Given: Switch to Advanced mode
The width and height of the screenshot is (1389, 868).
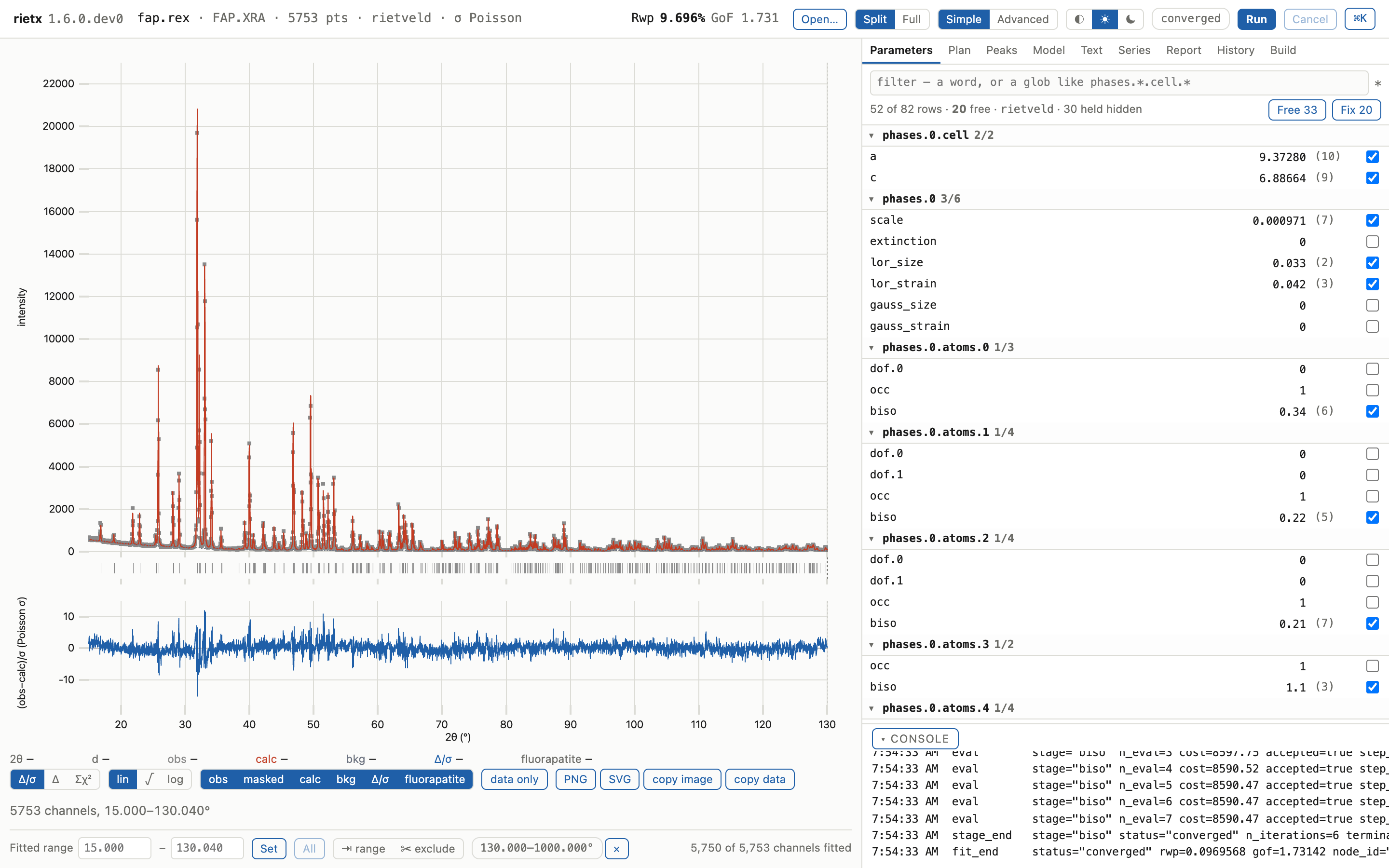Looking at the screenshot, I should pos(1022,19).
